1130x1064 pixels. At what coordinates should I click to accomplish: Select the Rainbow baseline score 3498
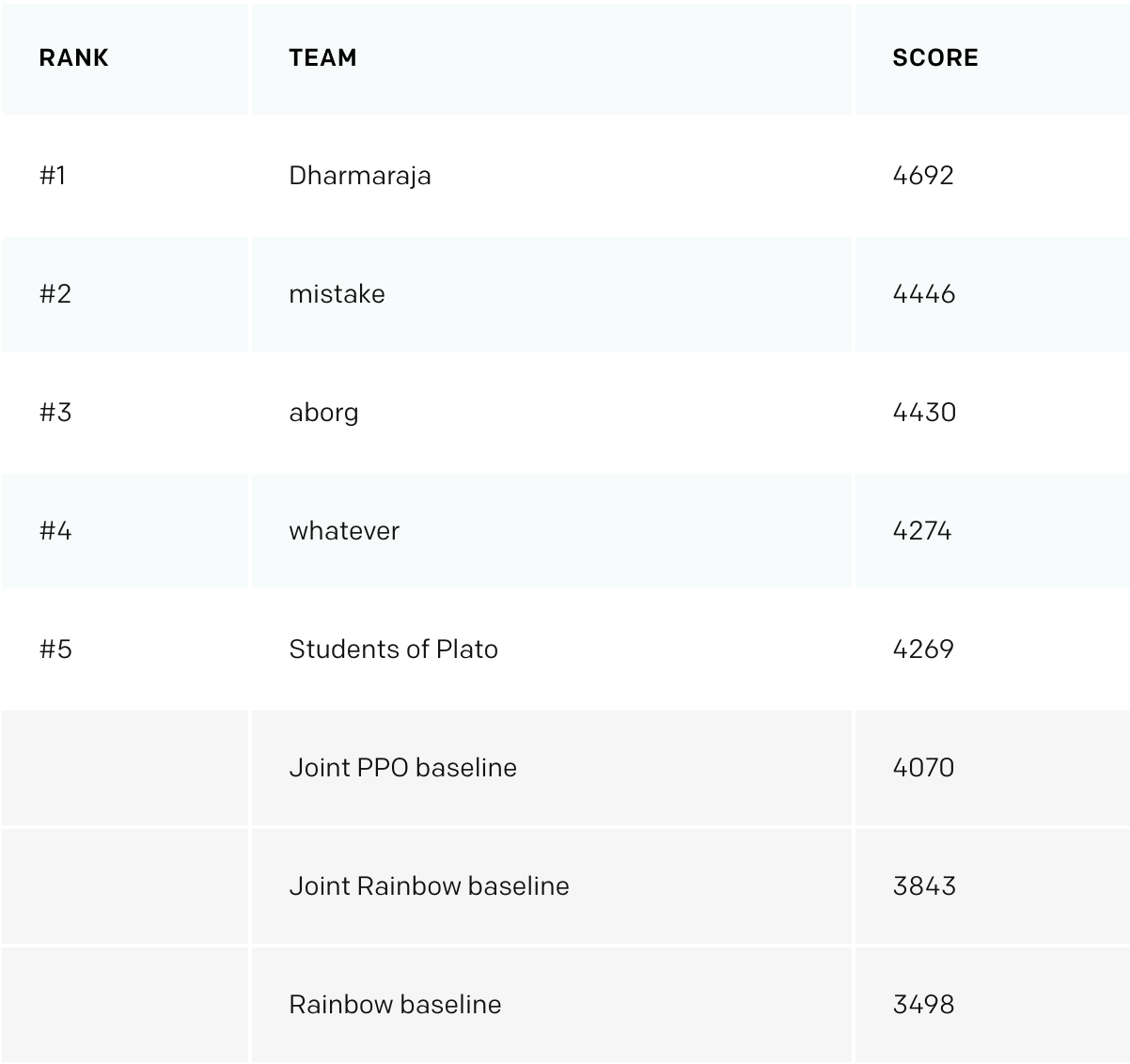pos(922,1005)
